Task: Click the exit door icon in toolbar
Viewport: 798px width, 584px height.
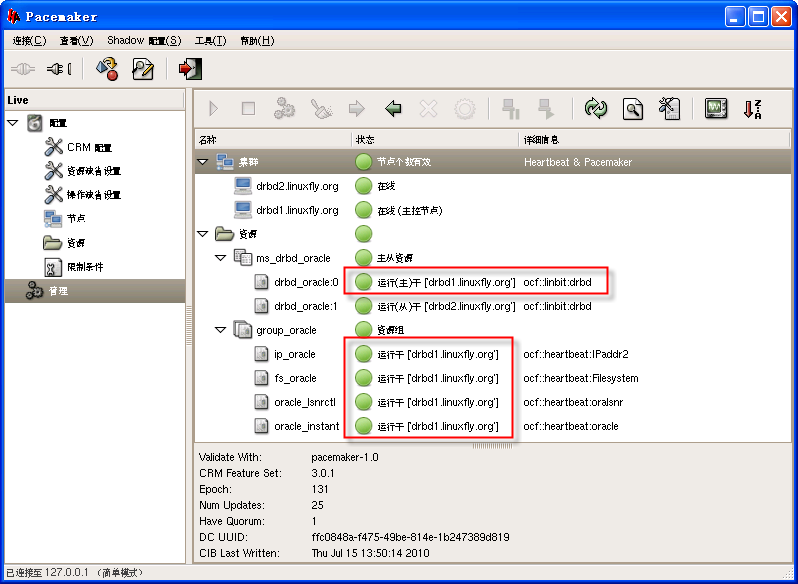Action: (190, 69)
